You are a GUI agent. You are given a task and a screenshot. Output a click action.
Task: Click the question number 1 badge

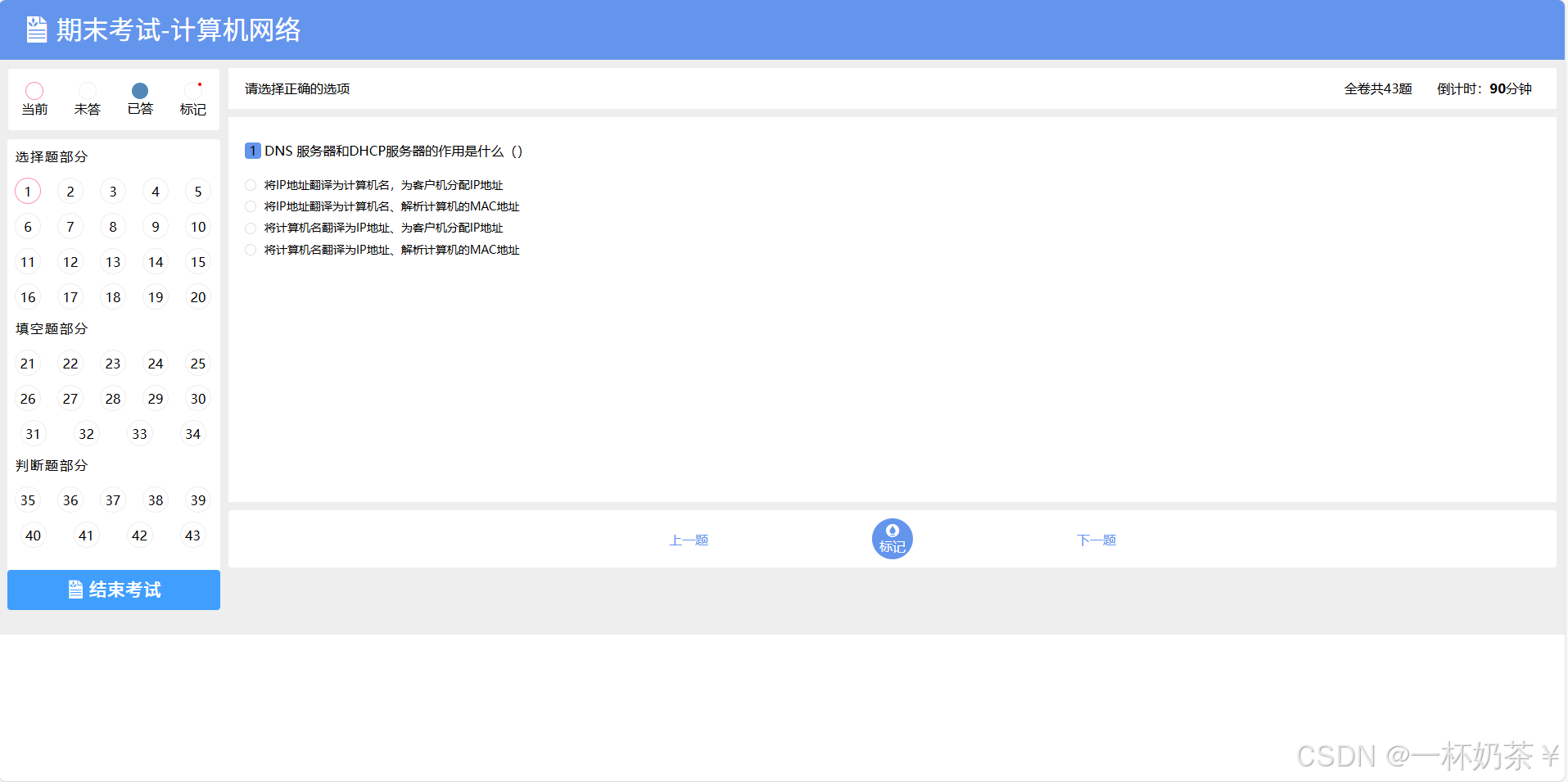coord(253,151)
